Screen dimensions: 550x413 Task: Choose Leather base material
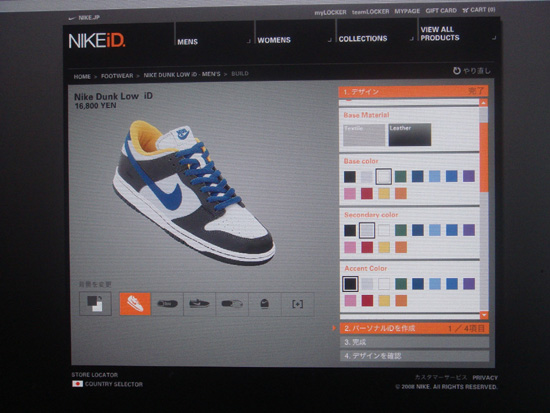410,134
